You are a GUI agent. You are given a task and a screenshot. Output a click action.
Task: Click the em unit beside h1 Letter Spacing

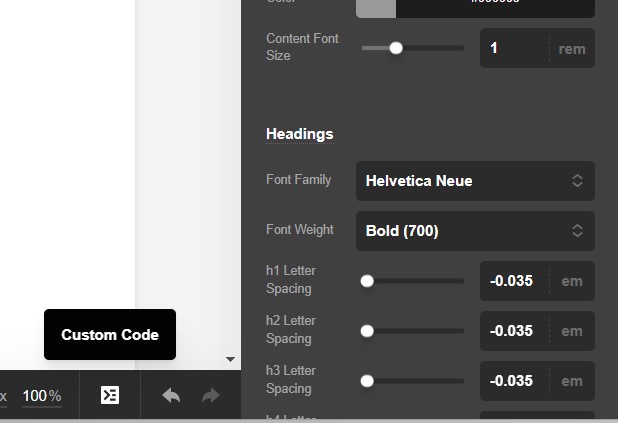pyautogui.click(x=572, y=281)
